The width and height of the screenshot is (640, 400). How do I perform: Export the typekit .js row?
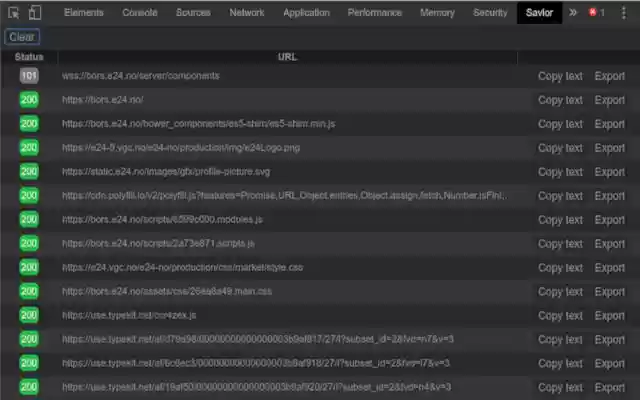point(609,316)
